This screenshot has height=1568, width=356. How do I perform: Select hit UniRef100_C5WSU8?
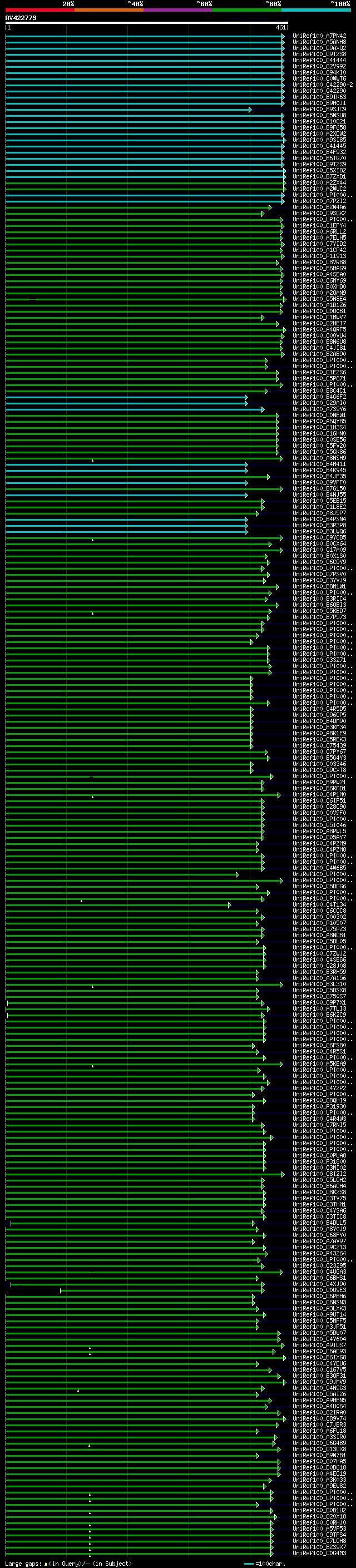point(319,116)
